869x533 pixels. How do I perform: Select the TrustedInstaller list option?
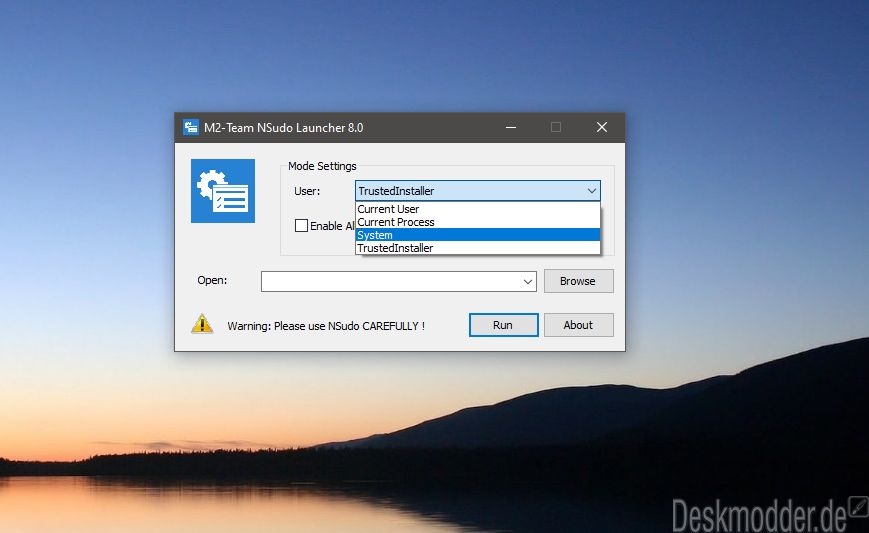pyautogui.click(x=477, y=248)
